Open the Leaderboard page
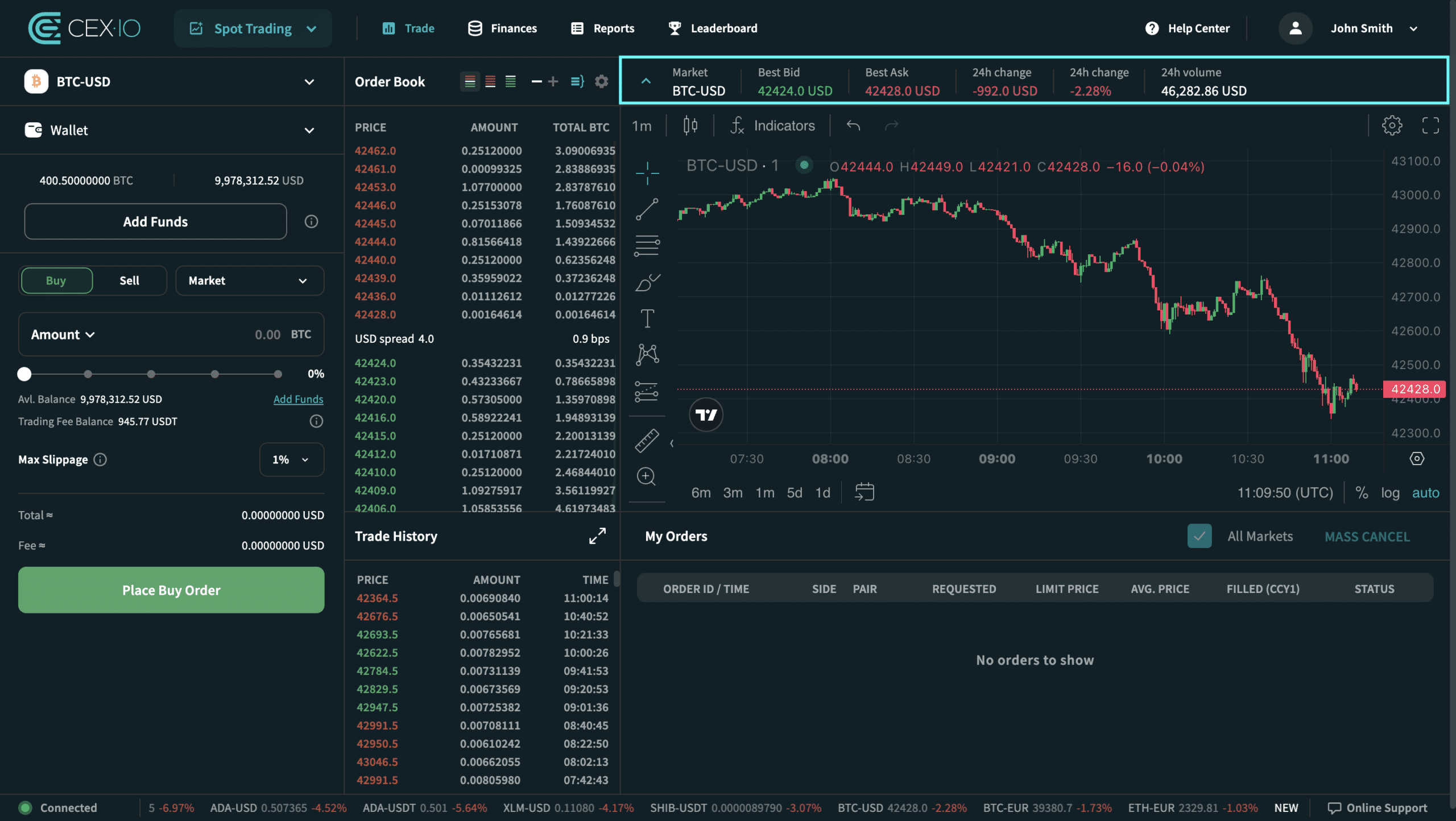Viewport: 1456px width, 821px height. (713, 28)
